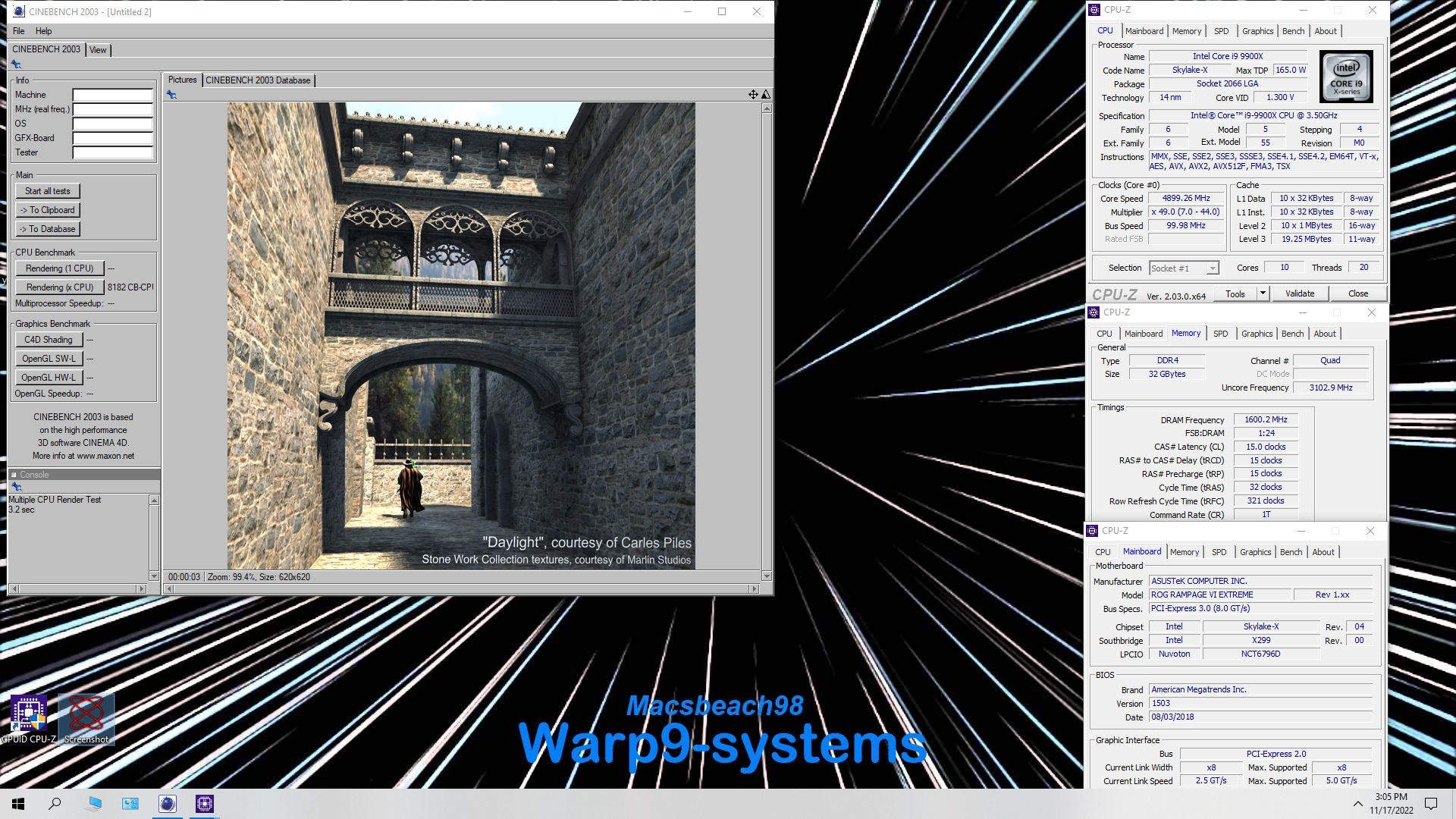Click the rendered Daylight image
1456x819 pixels.
[x=461, y=336]
